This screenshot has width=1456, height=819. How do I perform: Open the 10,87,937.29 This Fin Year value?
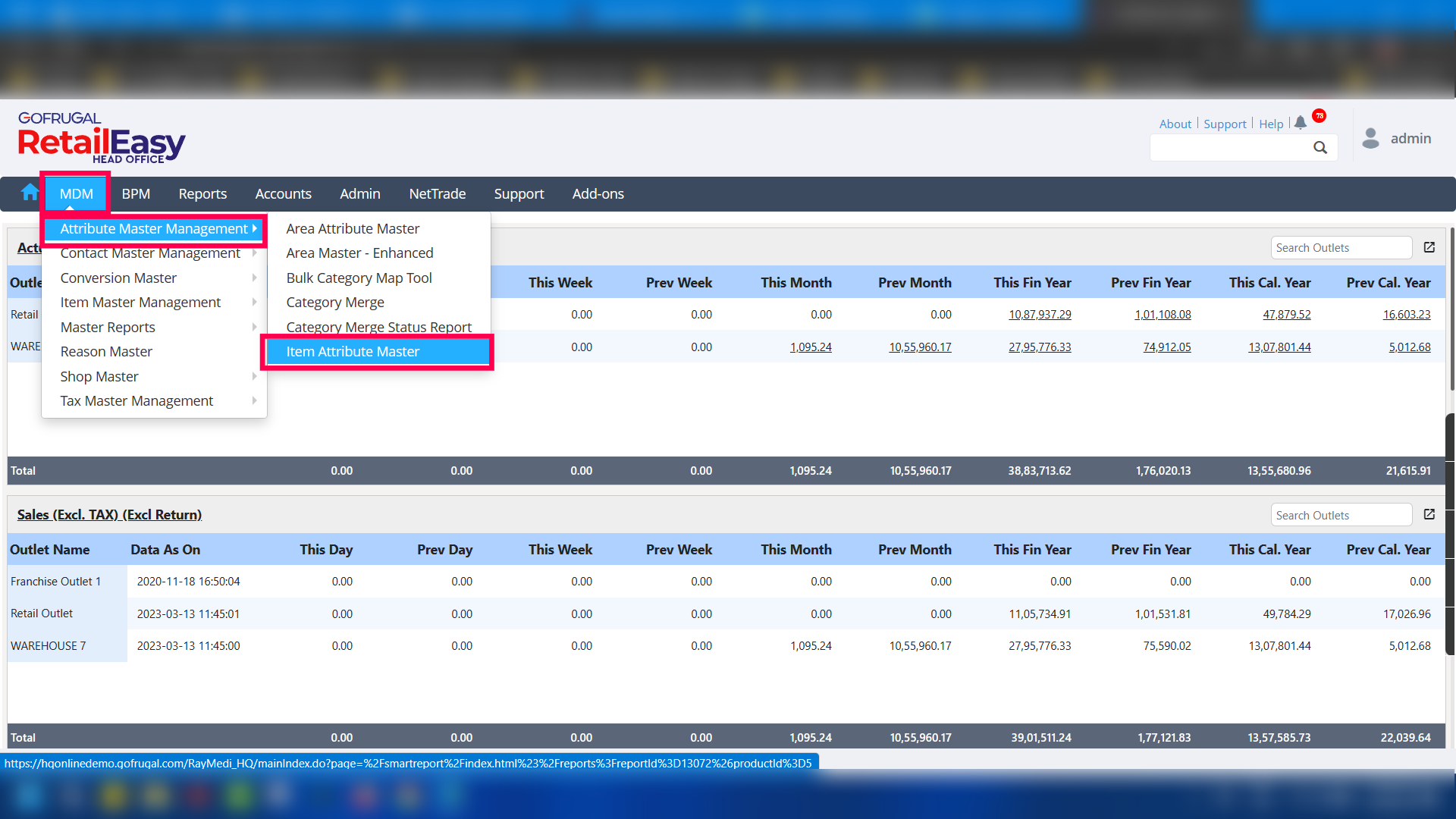pos(1040,315)
